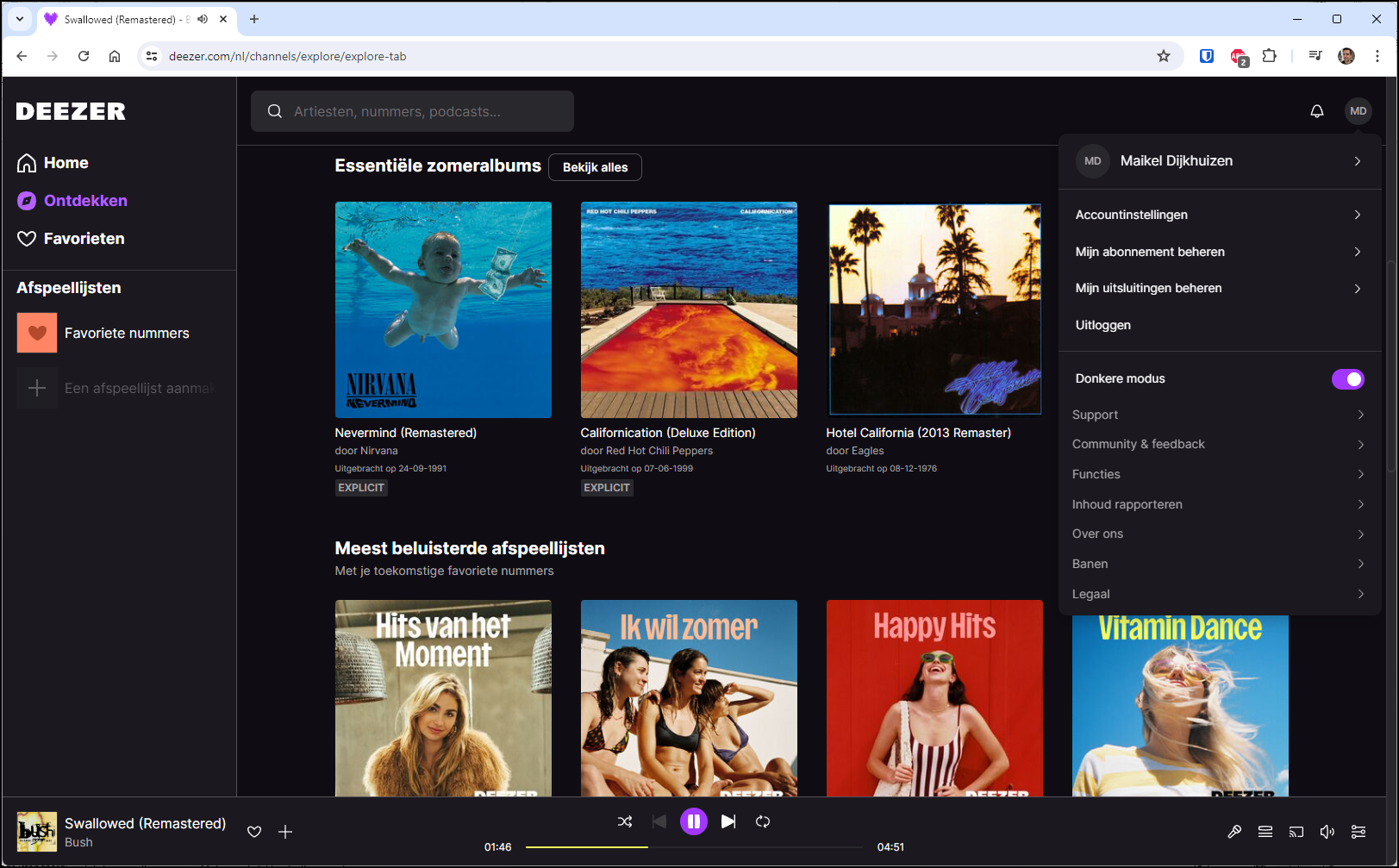The image size is (1399, 868).
Task: Expand the Banen entry
Action: [1220, 564]
